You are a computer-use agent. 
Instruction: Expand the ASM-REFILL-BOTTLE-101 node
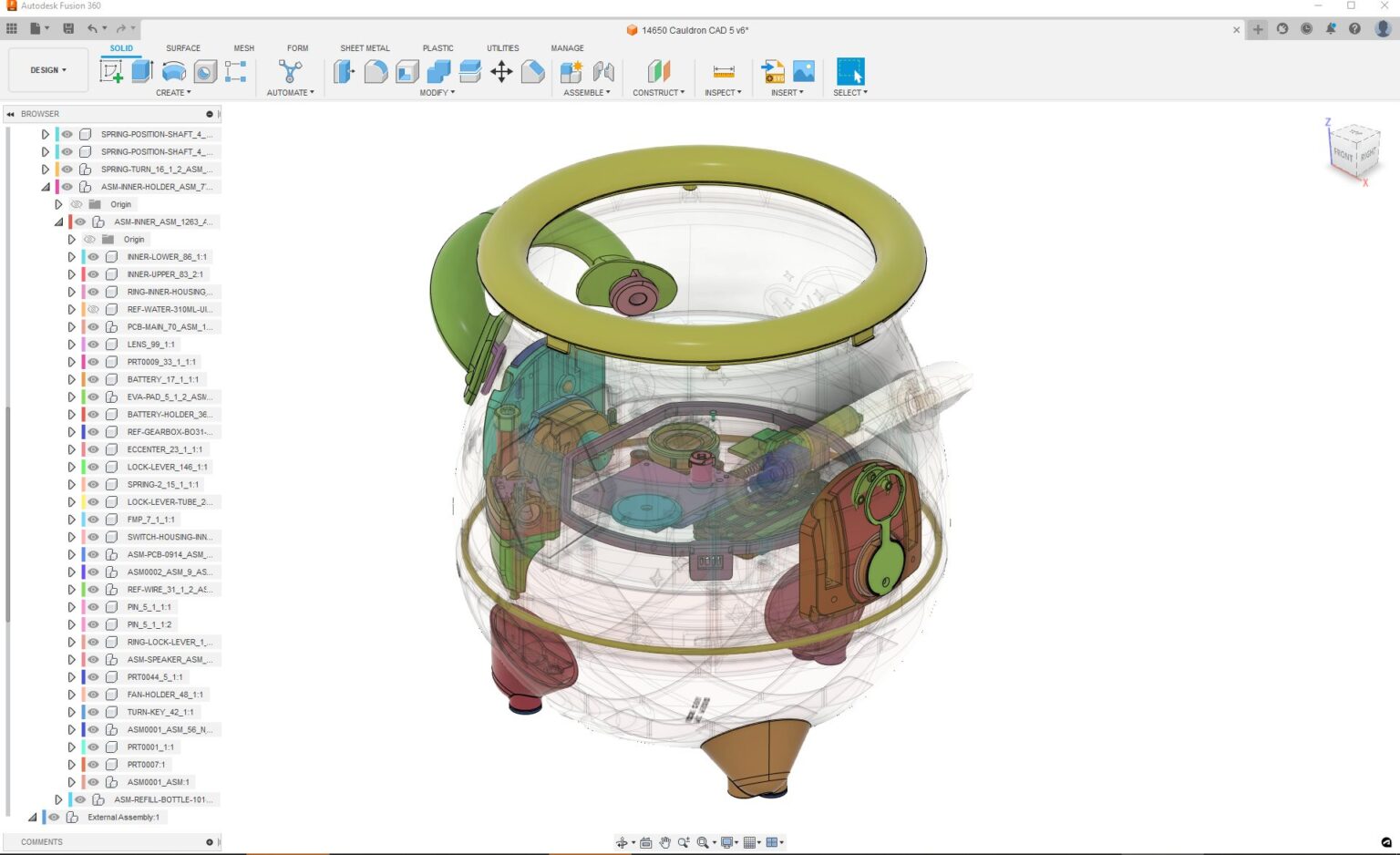click(58, 799)
